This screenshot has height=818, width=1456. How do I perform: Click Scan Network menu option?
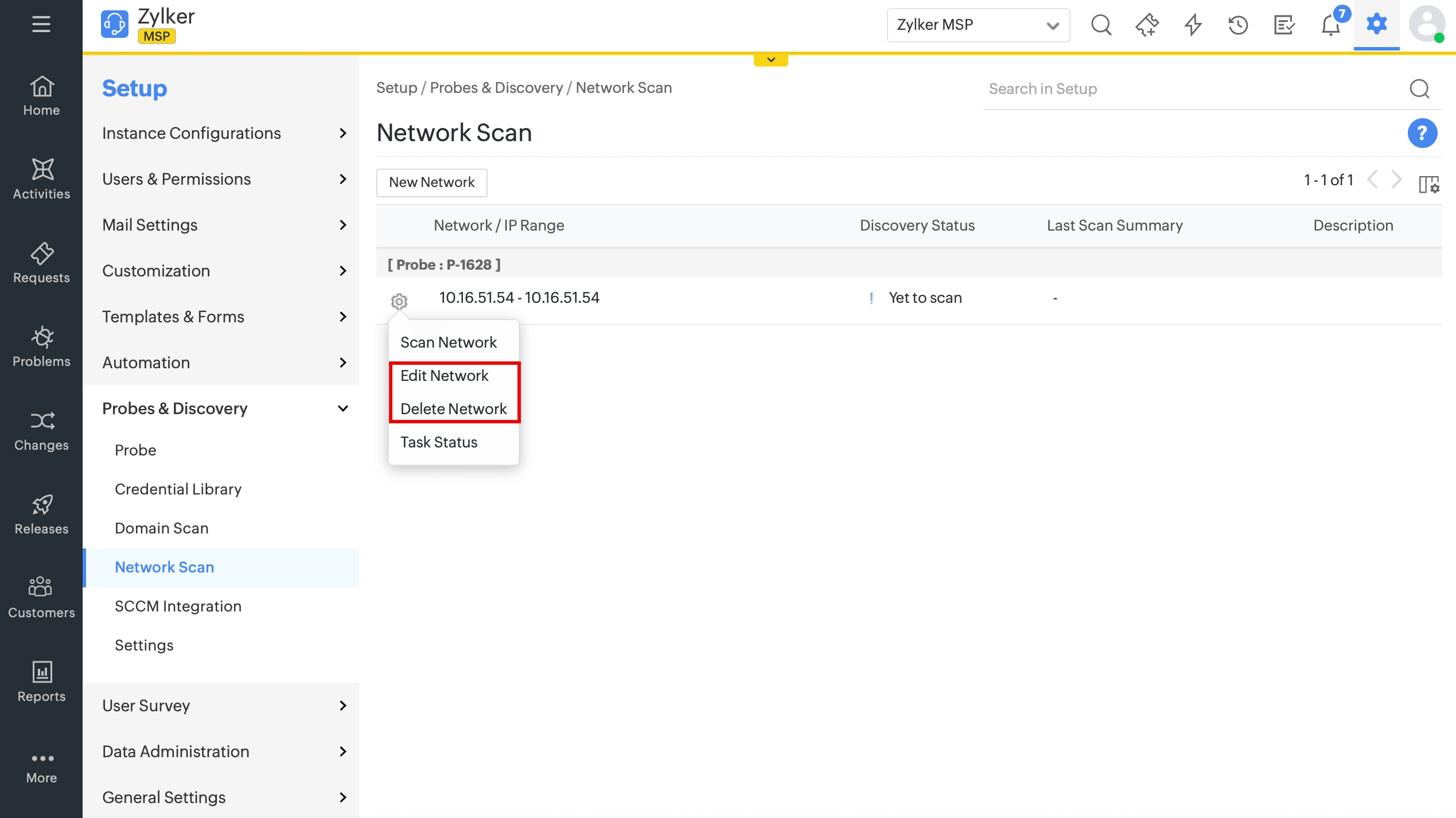448,342
